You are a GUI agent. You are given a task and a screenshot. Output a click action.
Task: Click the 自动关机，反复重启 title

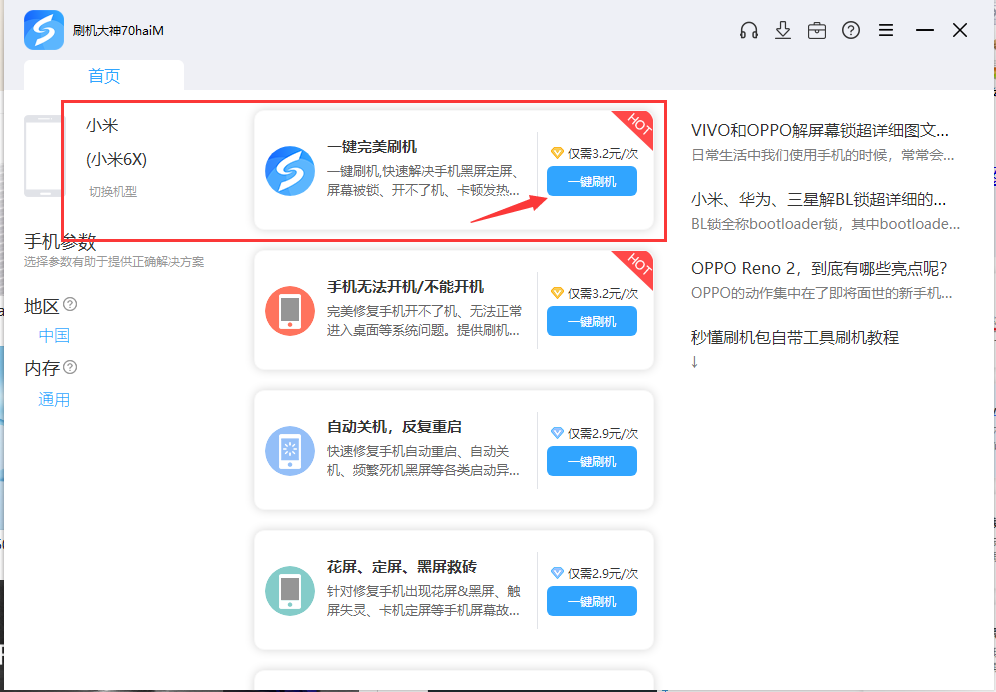click(x=394, y=426)
